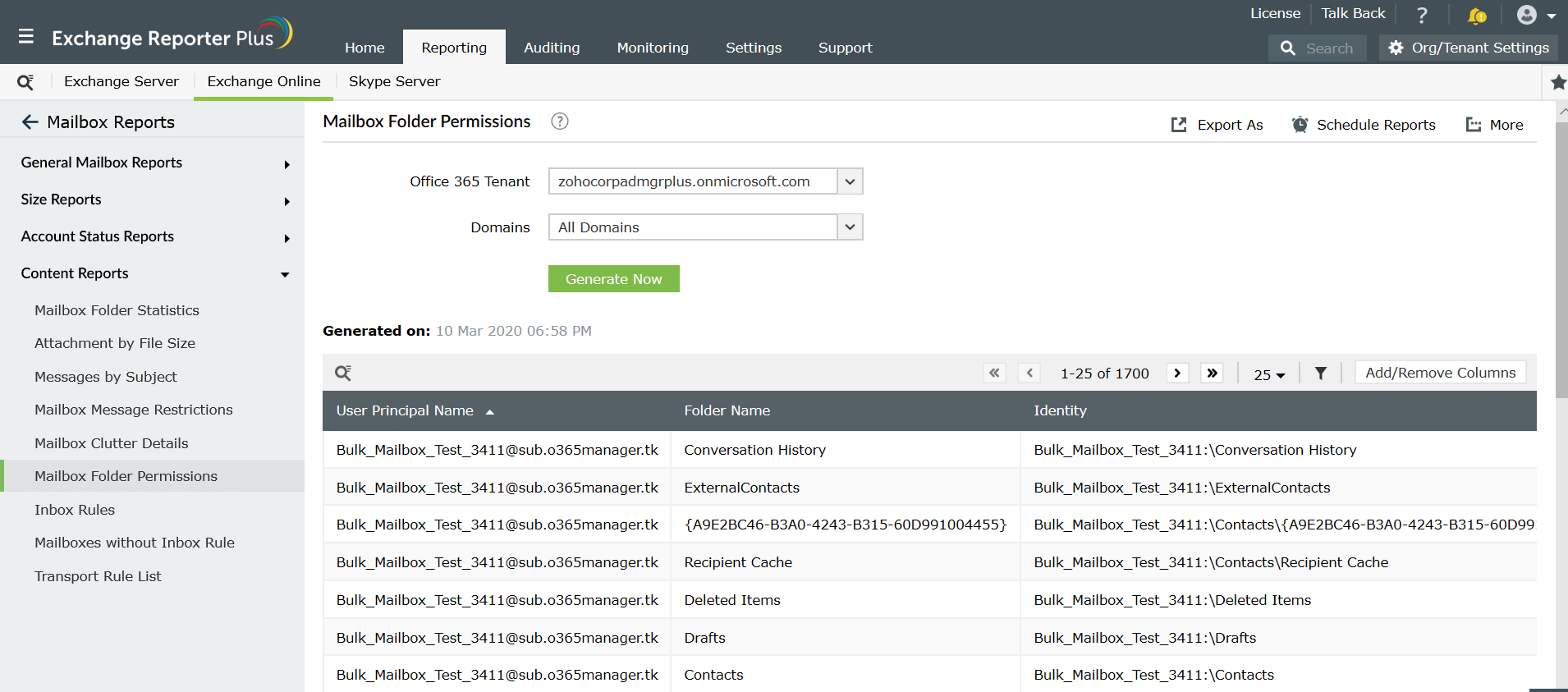Viewport: 1568px width, 692px height.
Task: Open the Settings tab
Action: 754,48
